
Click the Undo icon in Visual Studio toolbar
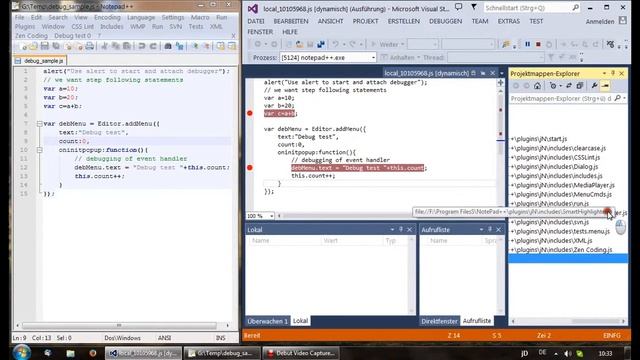(335, 44)
